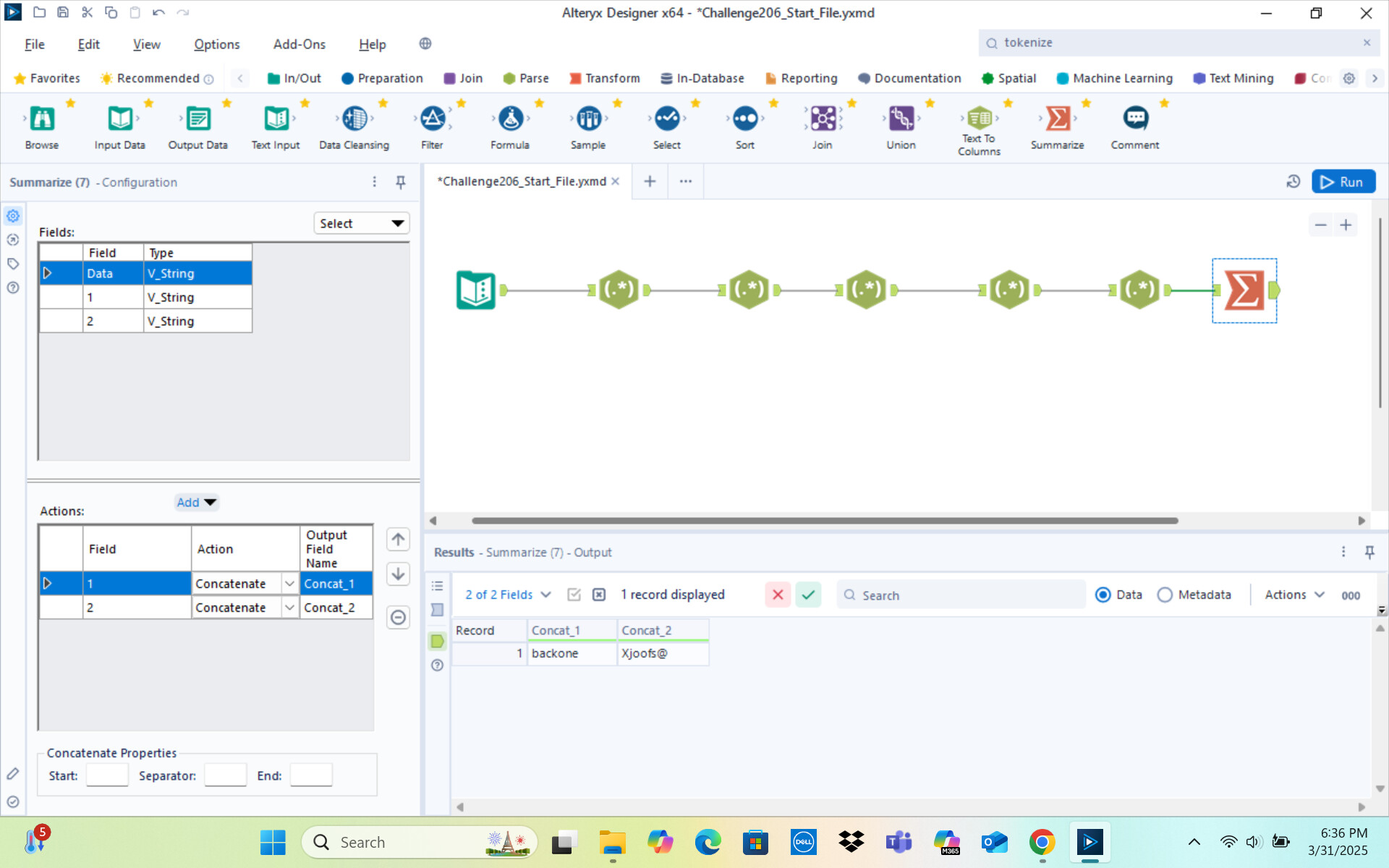The height and width of the screenshot is (868, 1389).
Task: Open the Select dropdown above Fields
Action: point(362,224)
